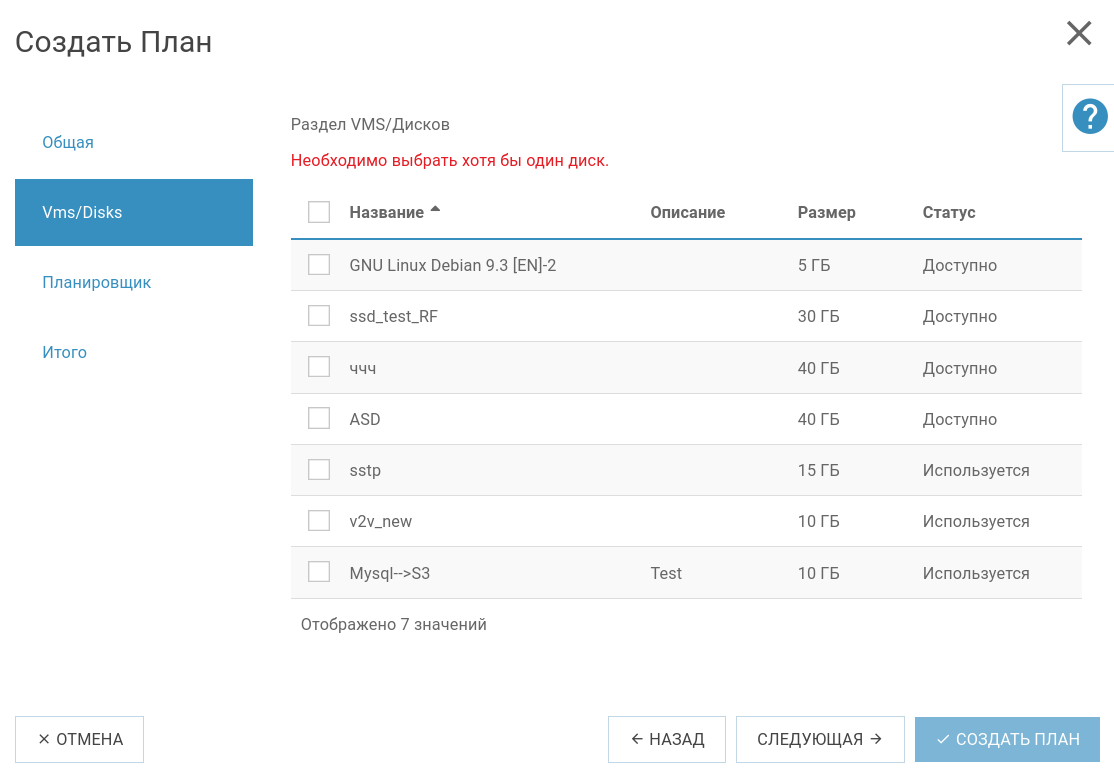Switch to the Общая tab
The image size is (1114, 778).
pyautogui.click(x=68, y=142)
